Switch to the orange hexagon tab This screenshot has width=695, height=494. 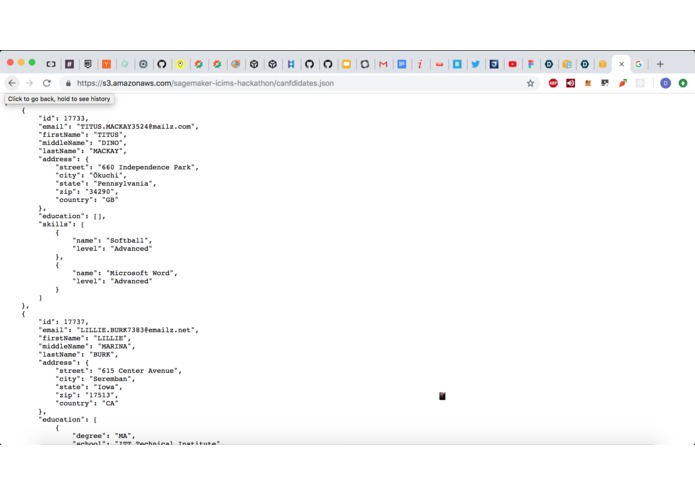coord(602,64)
